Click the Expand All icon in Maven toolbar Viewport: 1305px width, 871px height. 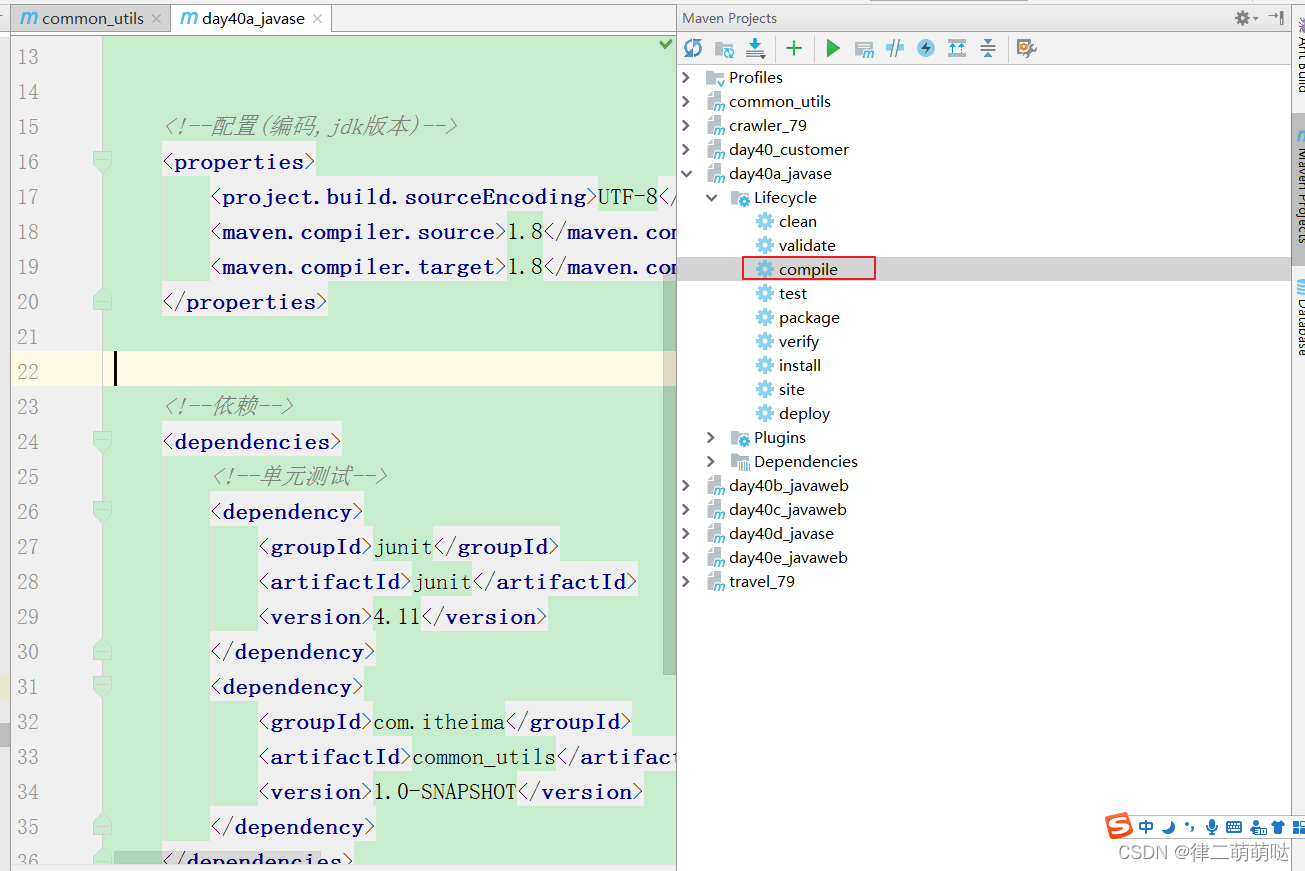click(957, 48)
